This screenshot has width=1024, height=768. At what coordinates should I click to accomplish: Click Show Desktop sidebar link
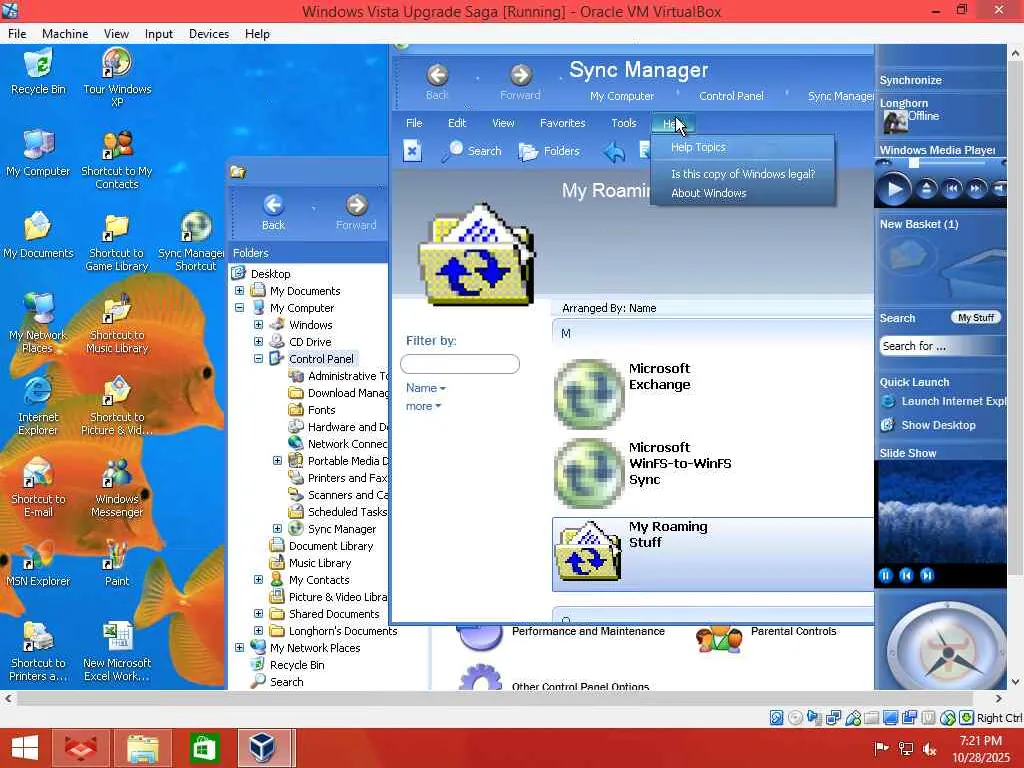coord(928,425)
